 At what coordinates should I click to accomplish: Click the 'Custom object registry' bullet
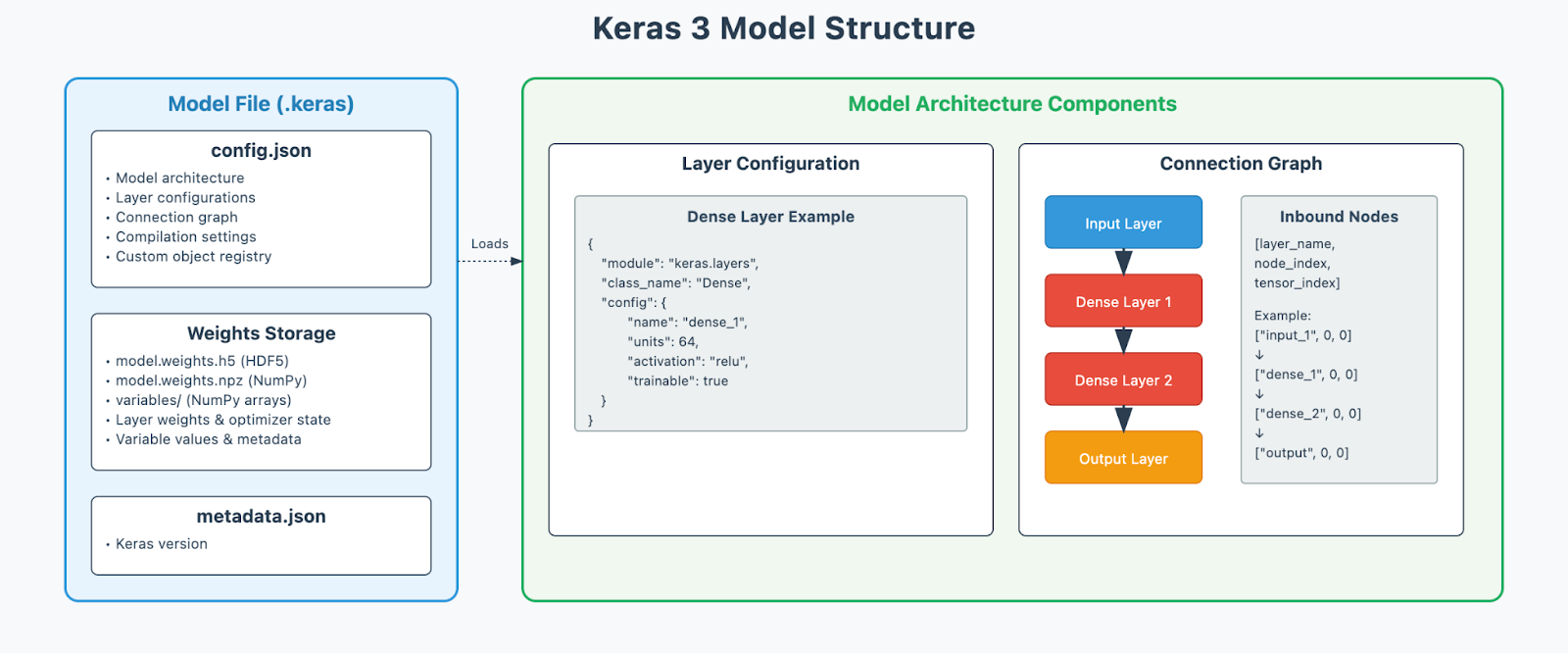tap(194, 257)
